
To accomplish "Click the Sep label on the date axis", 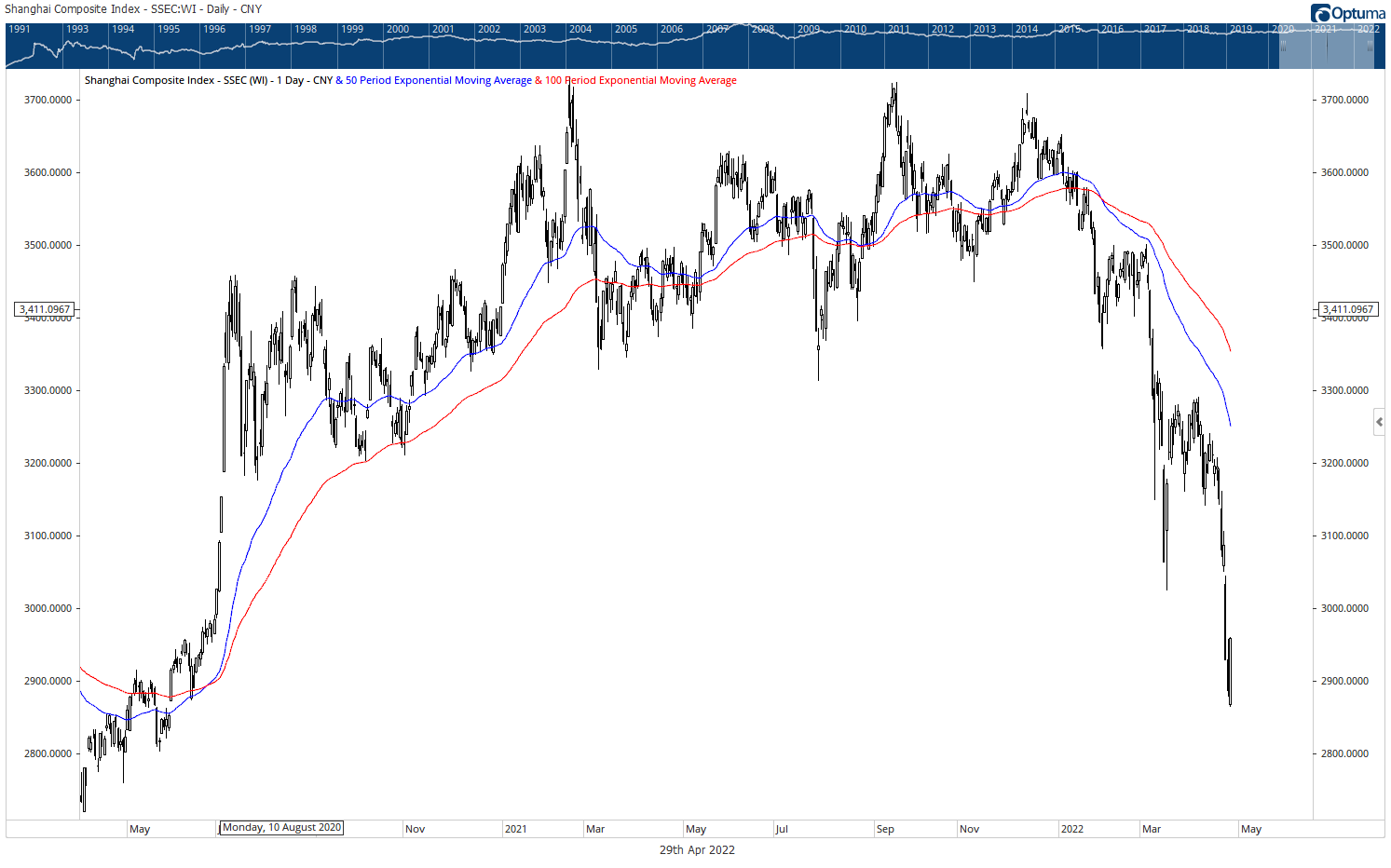I will click(885, 829).
